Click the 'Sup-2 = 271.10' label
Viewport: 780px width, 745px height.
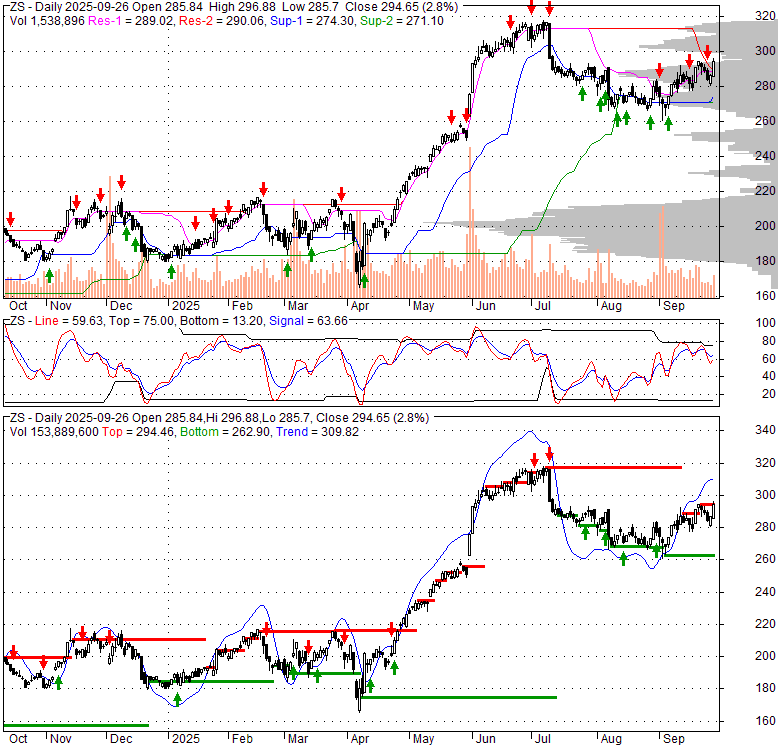tap(402, 21)
